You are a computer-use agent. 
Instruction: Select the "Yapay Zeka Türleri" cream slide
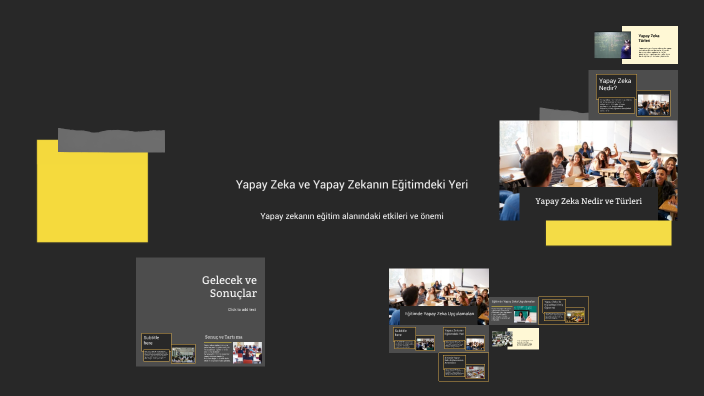pyautogui.click(x=650, y=44)
